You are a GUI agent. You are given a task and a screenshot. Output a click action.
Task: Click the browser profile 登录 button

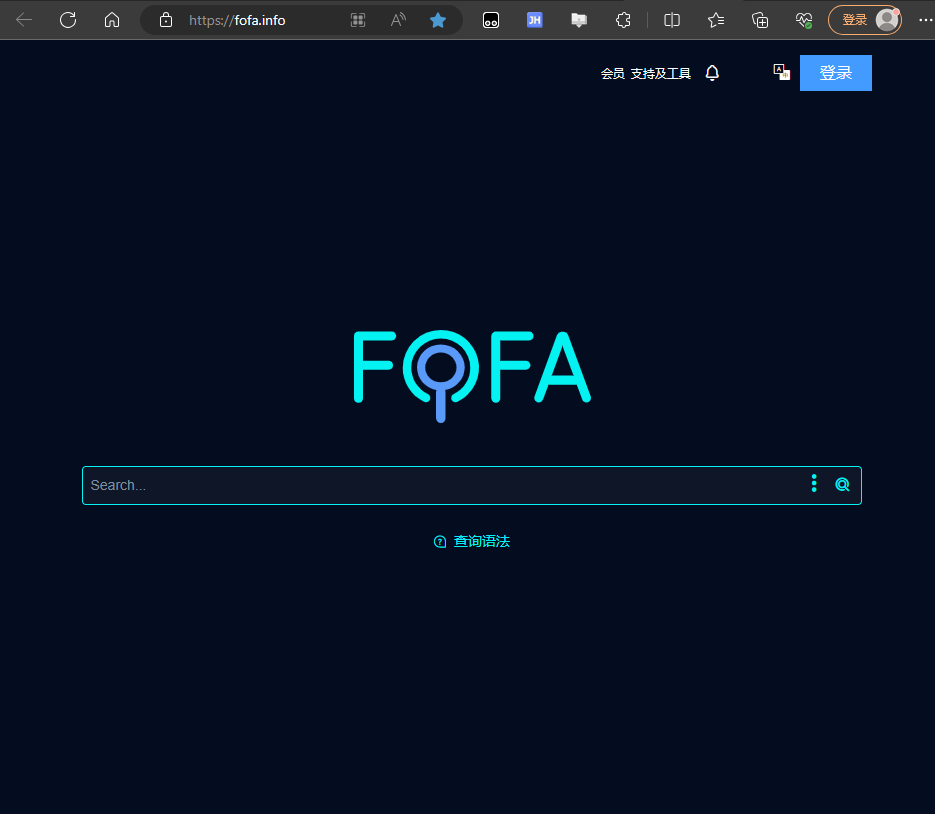865,20
